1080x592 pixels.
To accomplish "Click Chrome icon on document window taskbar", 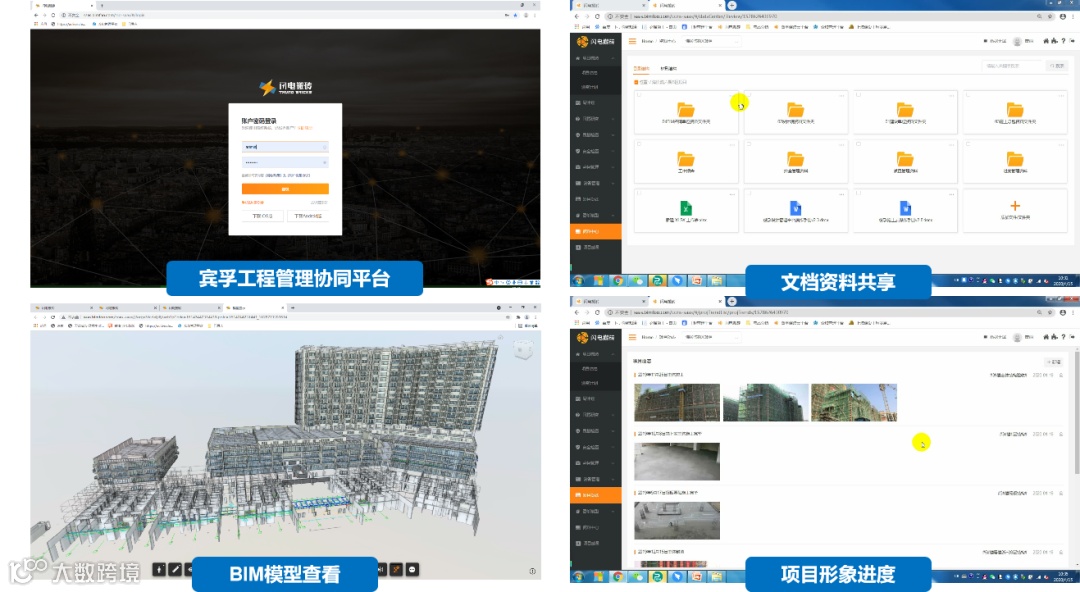I will point(618,280).
